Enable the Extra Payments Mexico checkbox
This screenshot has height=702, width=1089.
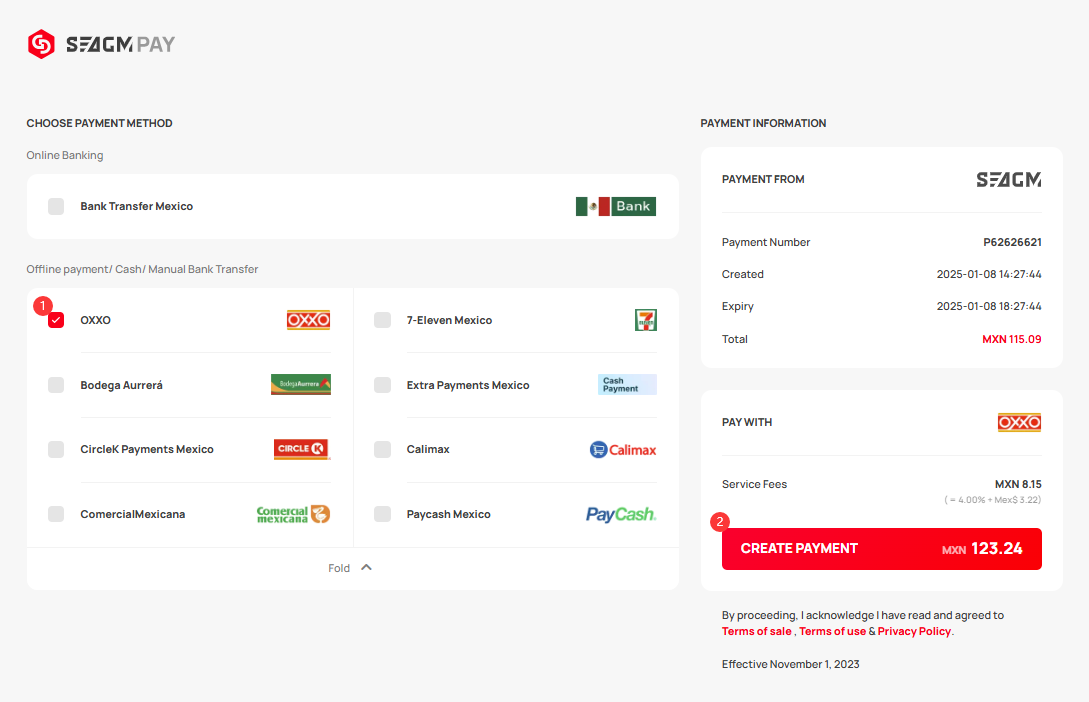pyautogui.click(x=383, y=385)
